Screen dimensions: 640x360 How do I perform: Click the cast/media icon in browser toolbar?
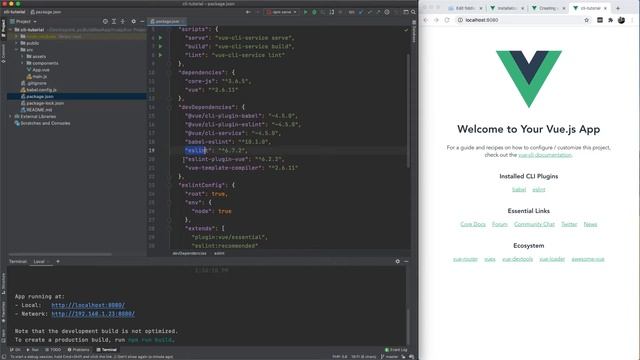click(x=600, y=20)
